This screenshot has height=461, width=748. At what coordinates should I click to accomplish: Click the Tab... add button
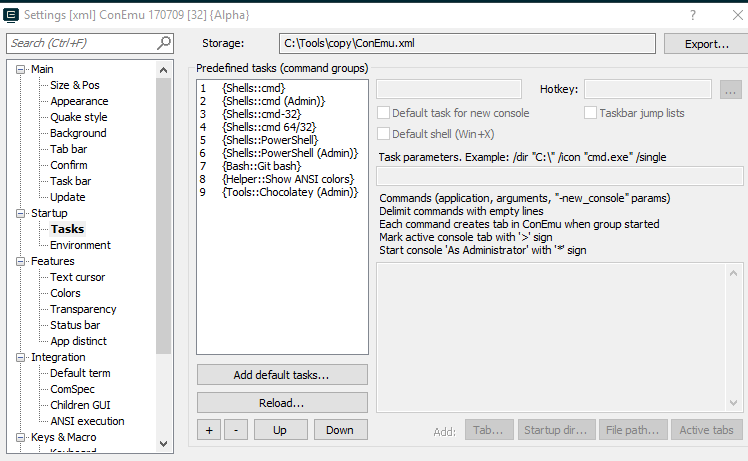click(x=489, y=430)
